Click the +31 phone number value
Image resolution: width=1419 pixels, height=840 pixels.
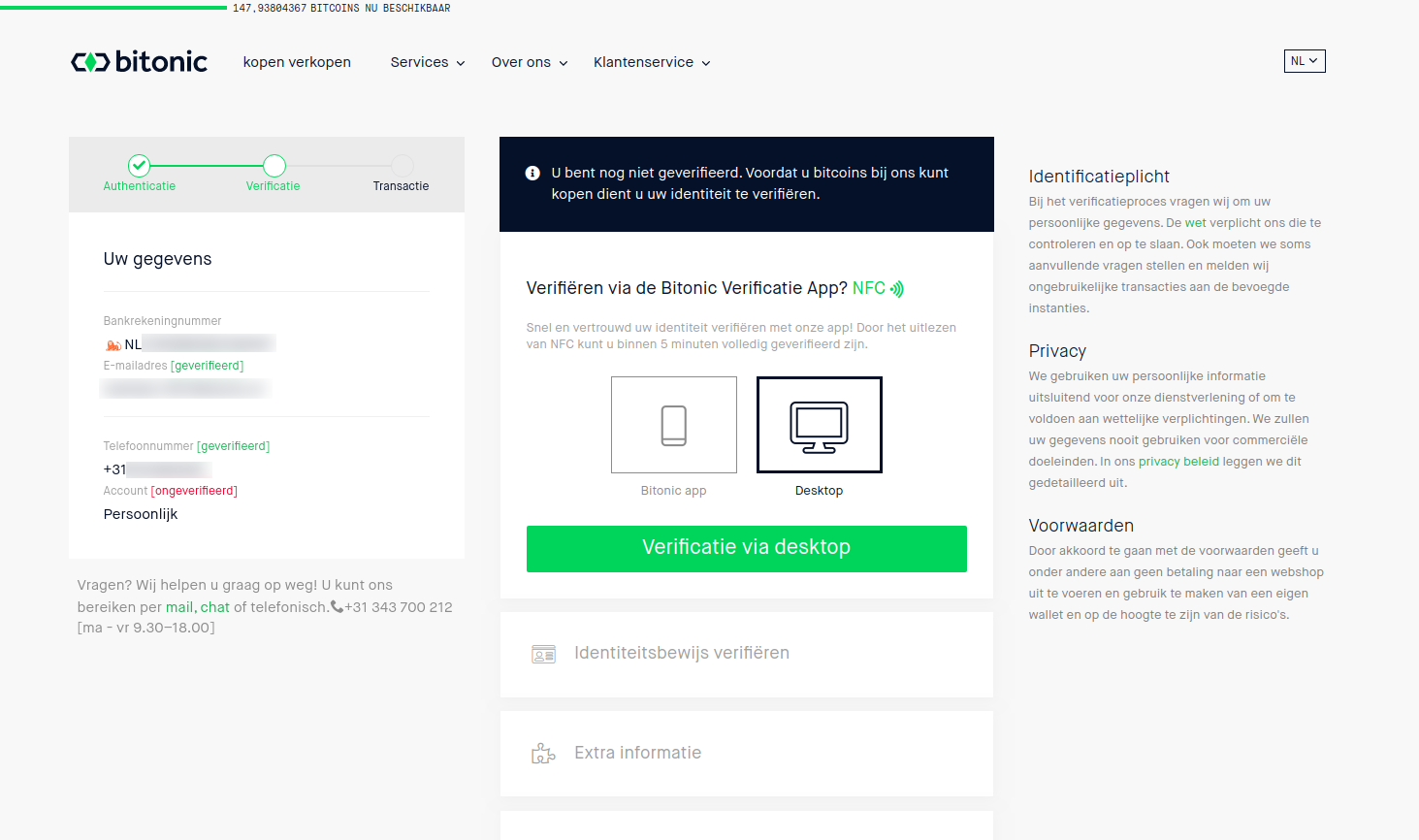coord(155,469)
